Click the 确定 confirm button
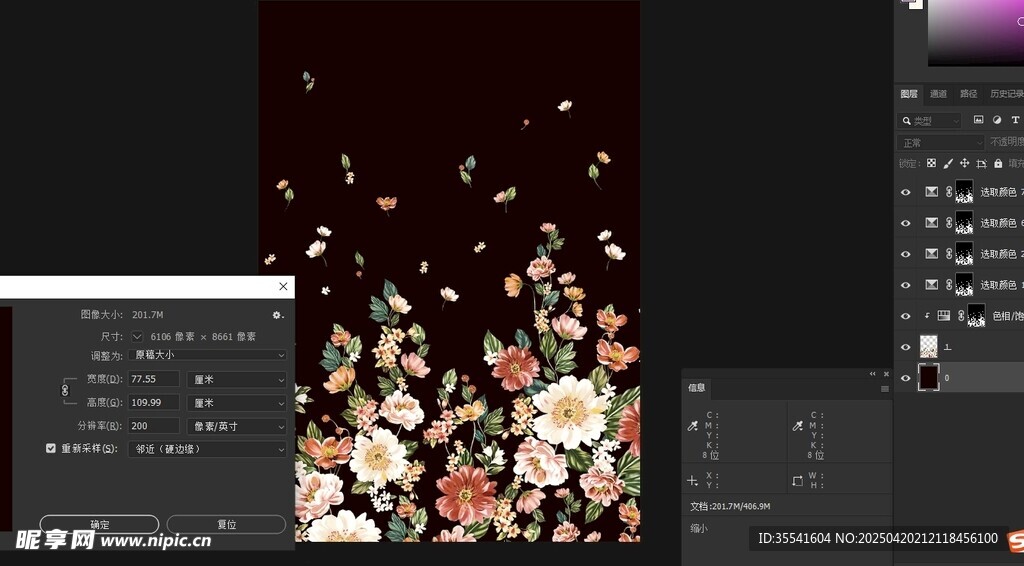 (100, 524)
